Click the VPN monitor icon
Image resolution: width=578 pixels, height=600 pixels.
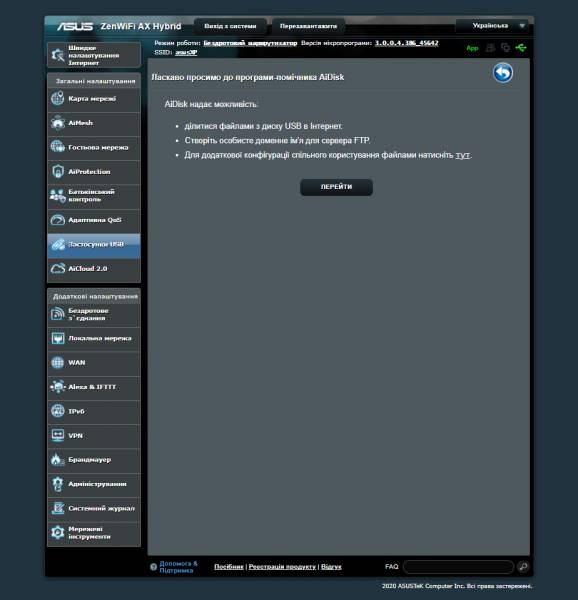point(58,435)
